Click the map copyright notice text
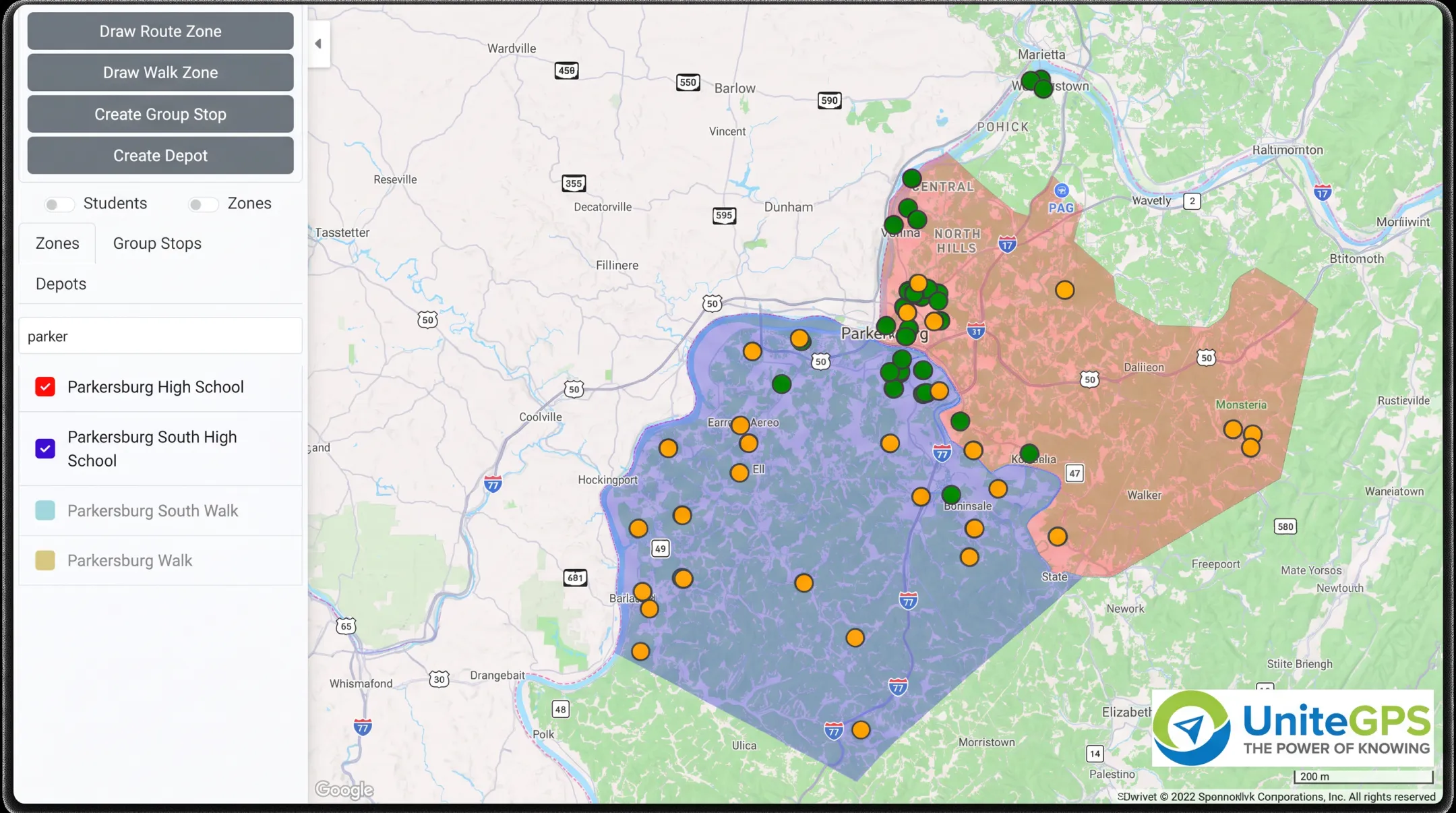 [x=1276, y=796]
